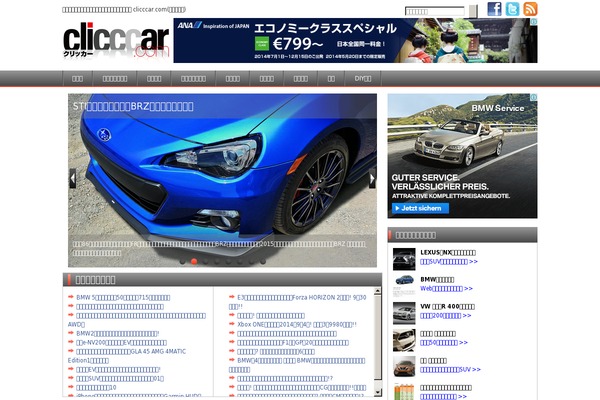Open the orange RSS feed icon

point(530,9)
